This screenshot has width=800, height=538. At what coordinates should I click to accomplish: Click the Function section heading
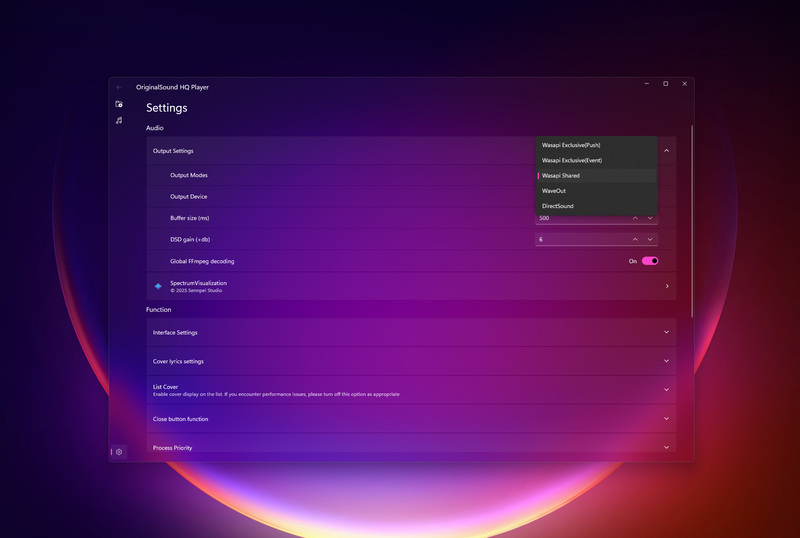click(159, 310)
